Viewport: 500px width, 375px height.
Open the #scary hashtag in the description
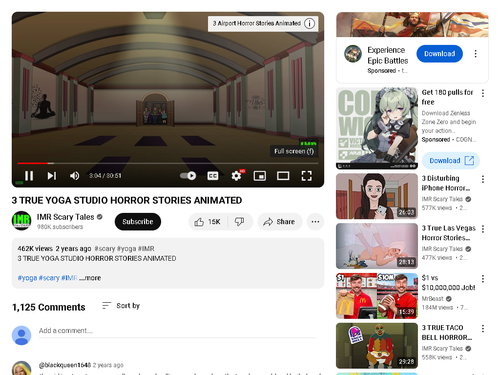(x=49, y=278)
